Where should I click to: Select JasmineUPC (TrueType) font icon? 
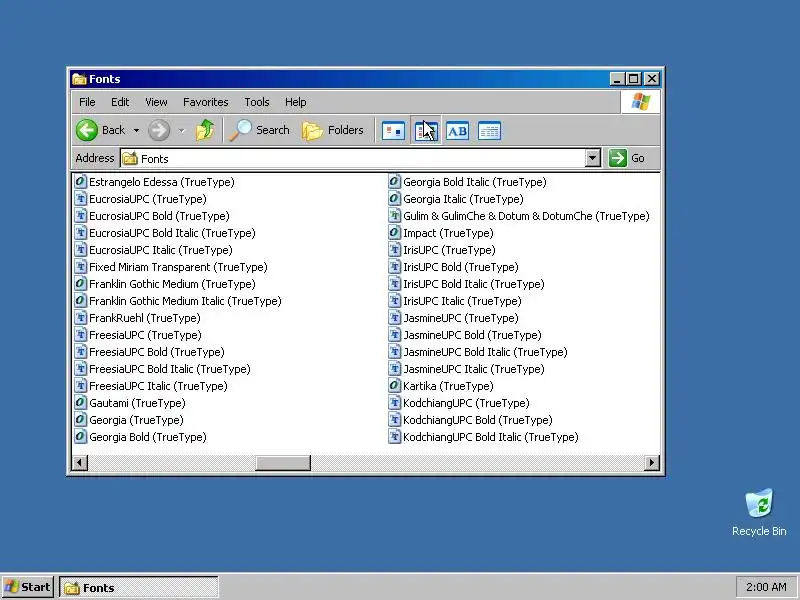(394, 318)
